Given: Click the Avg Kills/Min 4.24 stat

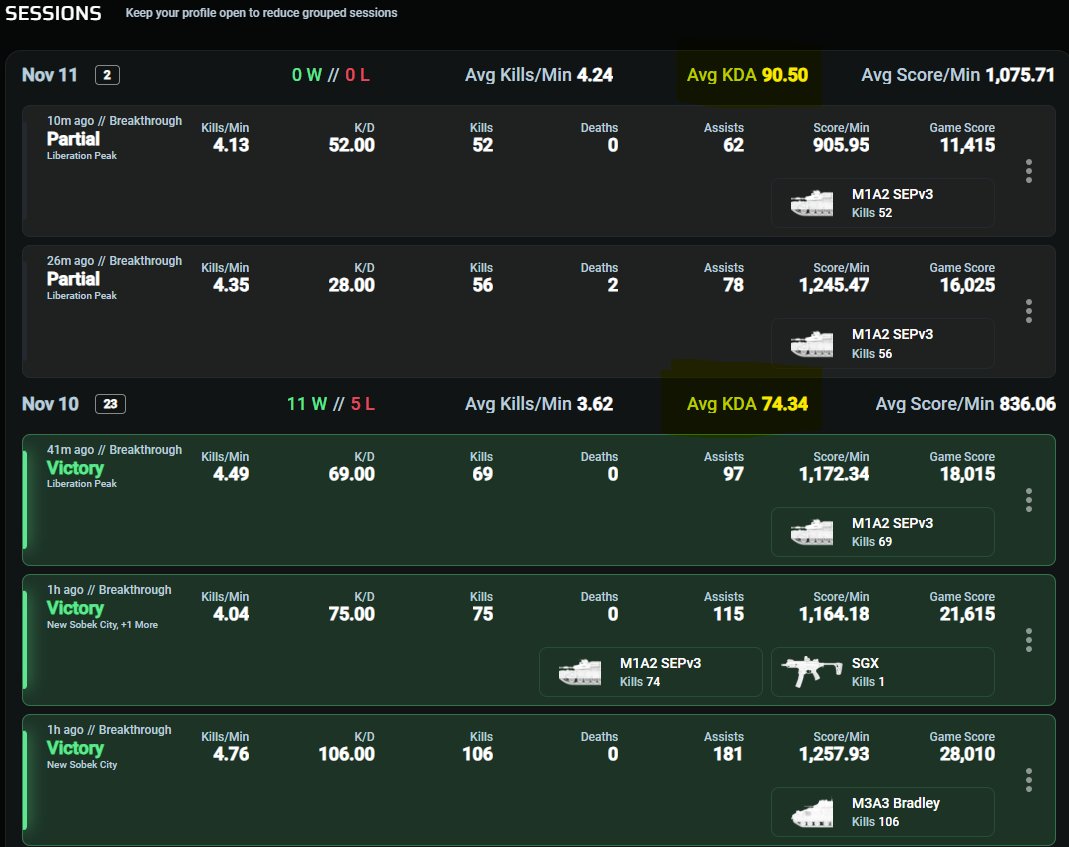Looking at the screenshot, I should point(539,75).
